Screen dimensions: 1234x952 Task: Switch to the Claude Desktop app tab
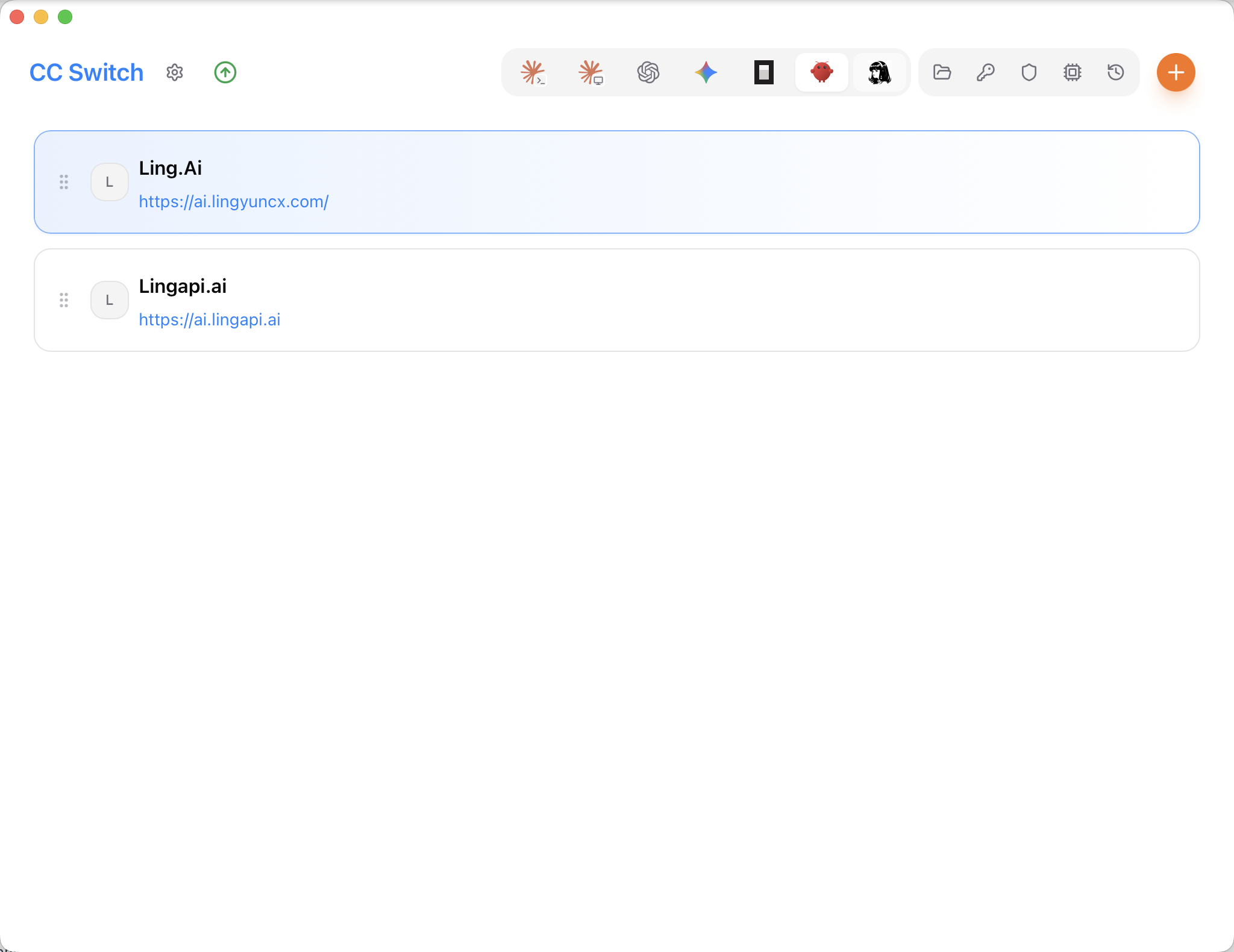pos(590,72)
